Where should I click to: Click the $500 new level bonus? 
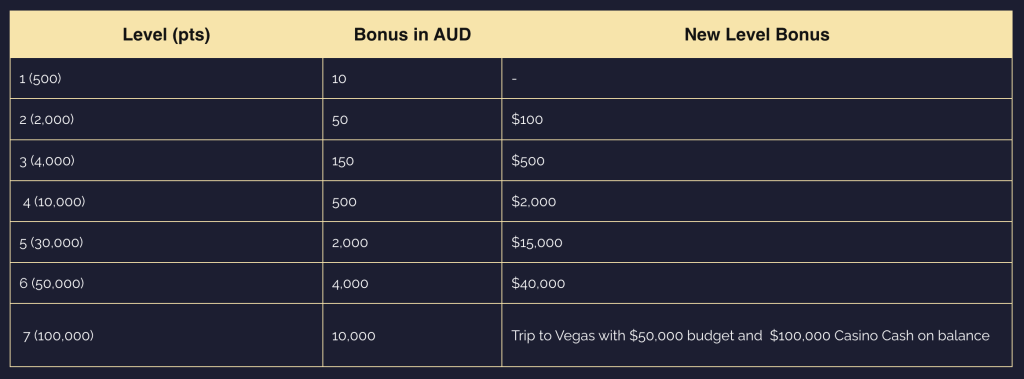pyautogui.click(x=528, y=161)
